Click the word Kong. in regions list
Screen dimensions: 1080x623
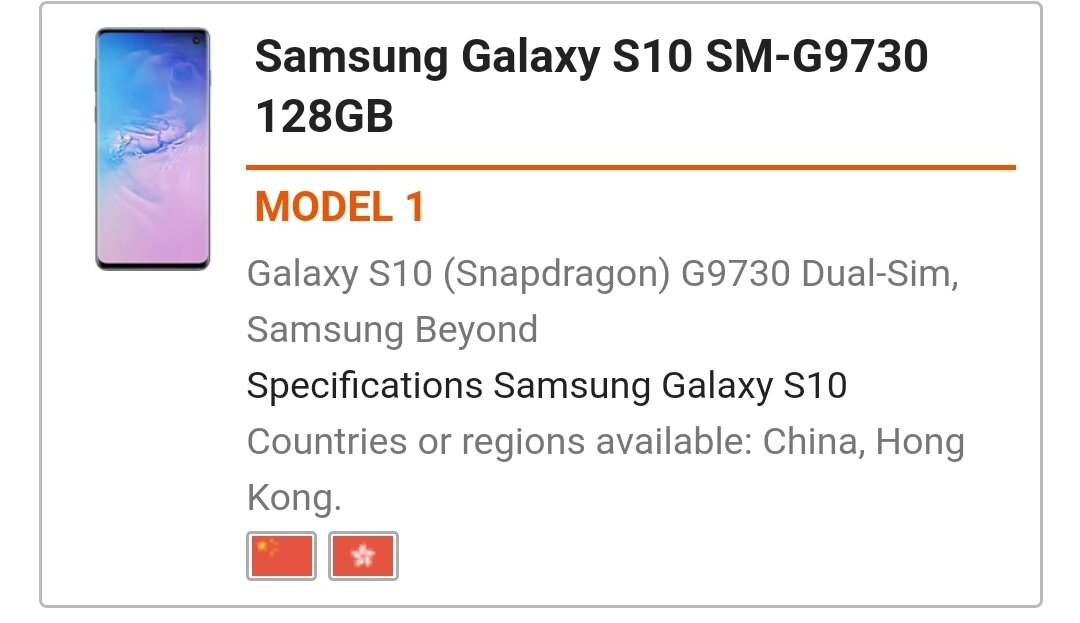tap(294, 498)
